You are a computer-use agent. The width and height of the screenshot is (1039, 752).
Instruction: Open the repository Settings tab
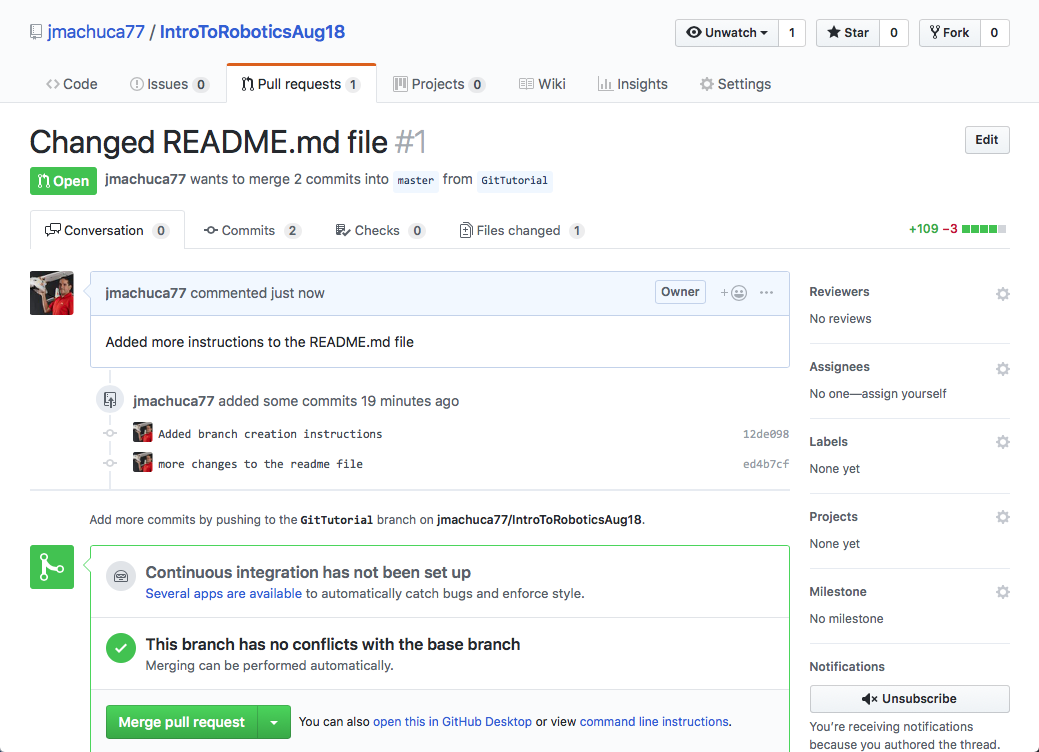click(736, 84)
